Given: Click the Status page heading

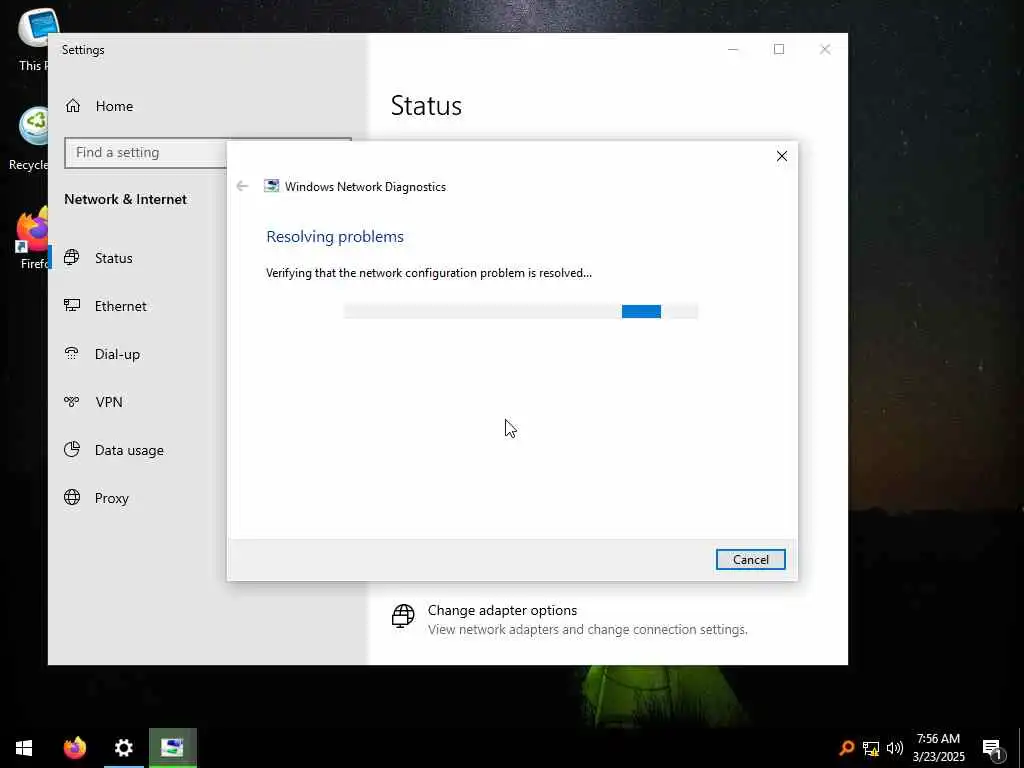Looking at the screenshot, I should tap(426, 106).
